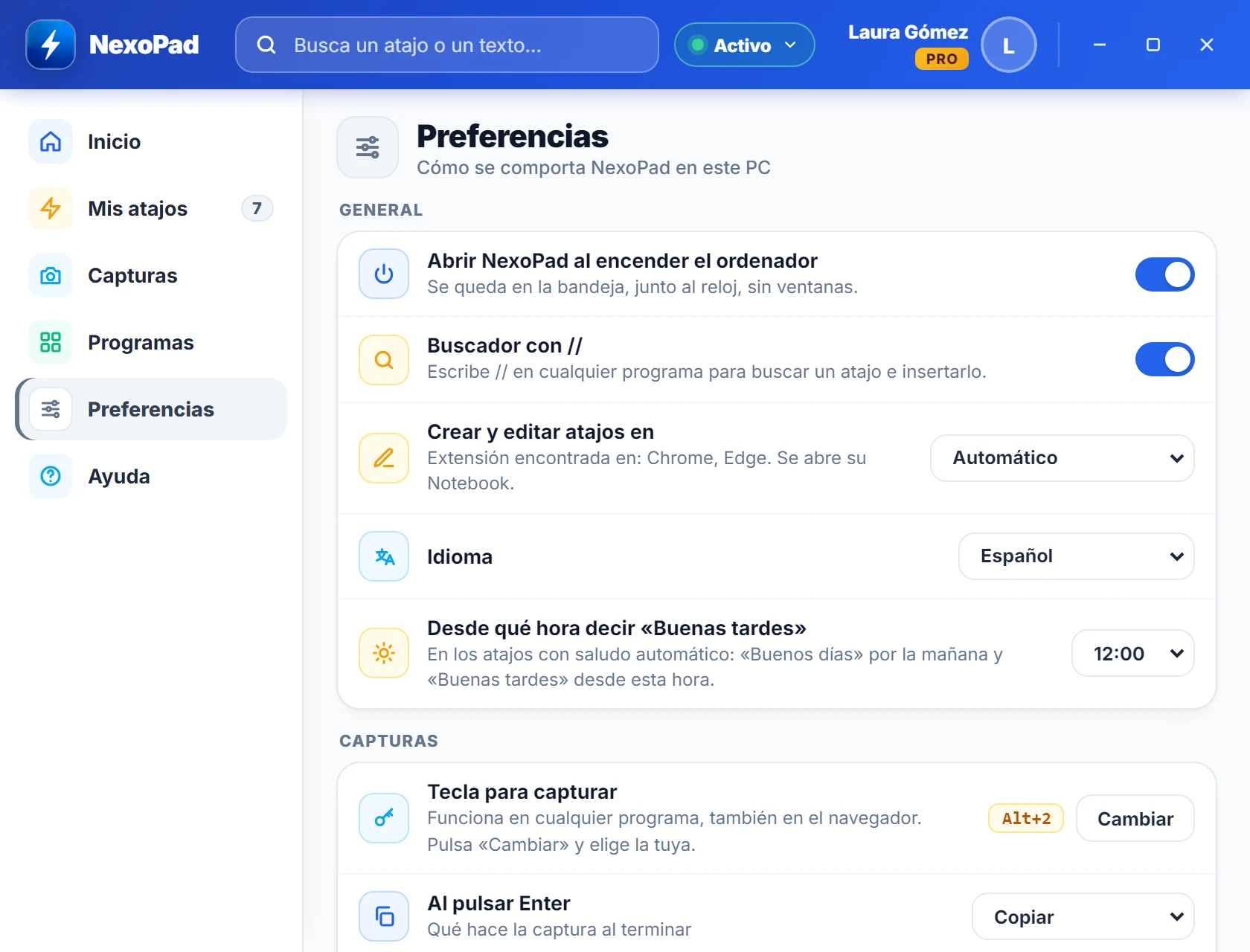Viewport: 1250px width, 952px height.
Task: Click the magnifier icon for Buscador con //
Action: point(384,360)
